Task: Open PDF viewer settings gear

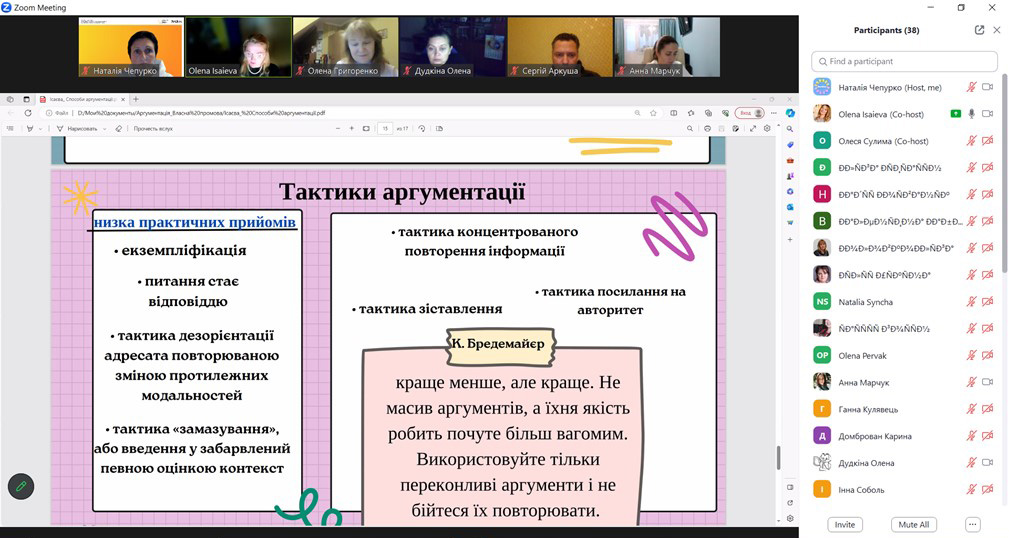Action: [767, 129]
